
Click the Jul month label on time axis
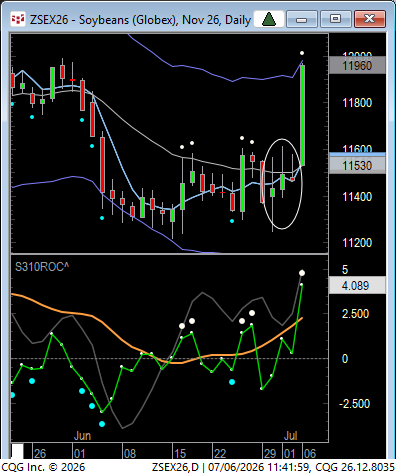point(290,435)
